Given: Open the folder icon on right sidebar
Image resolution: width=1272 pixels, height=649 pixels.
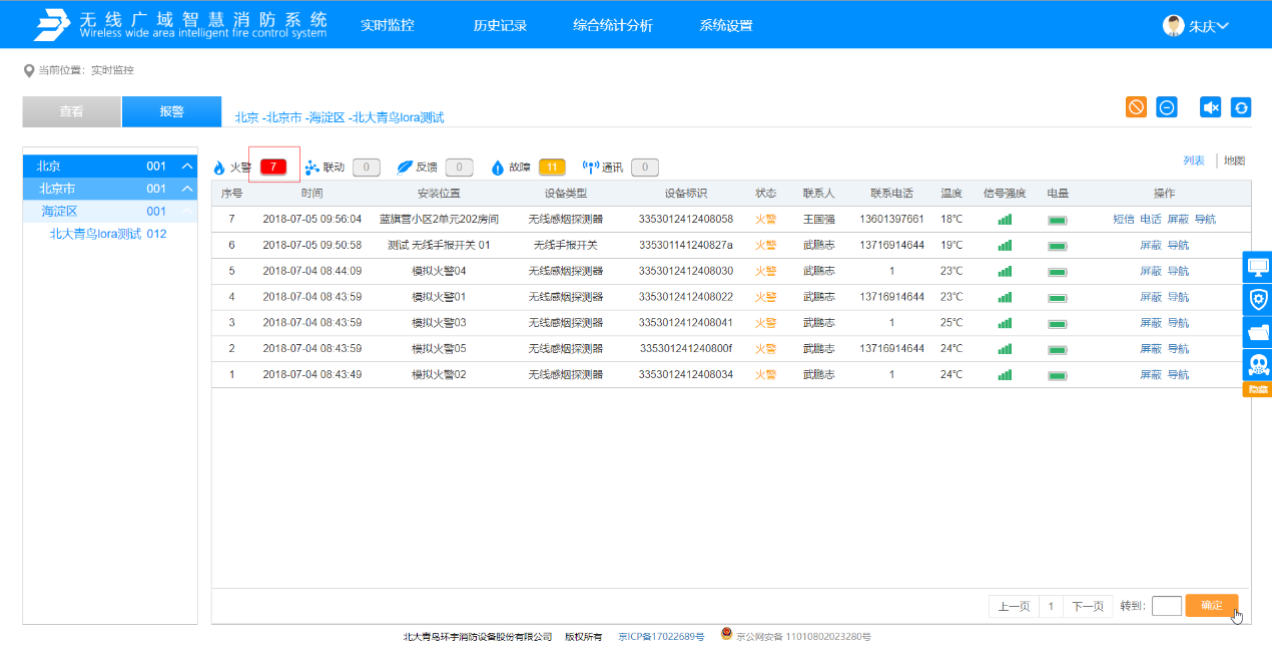Looking at the screenshot, I should [x=1256, y=331].
